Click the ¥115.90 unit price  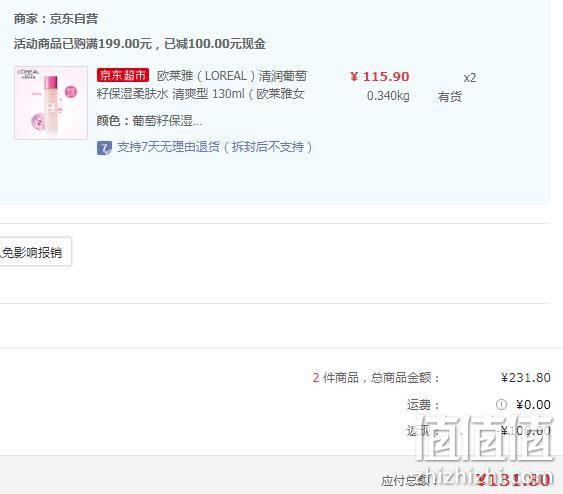point(380,76)
